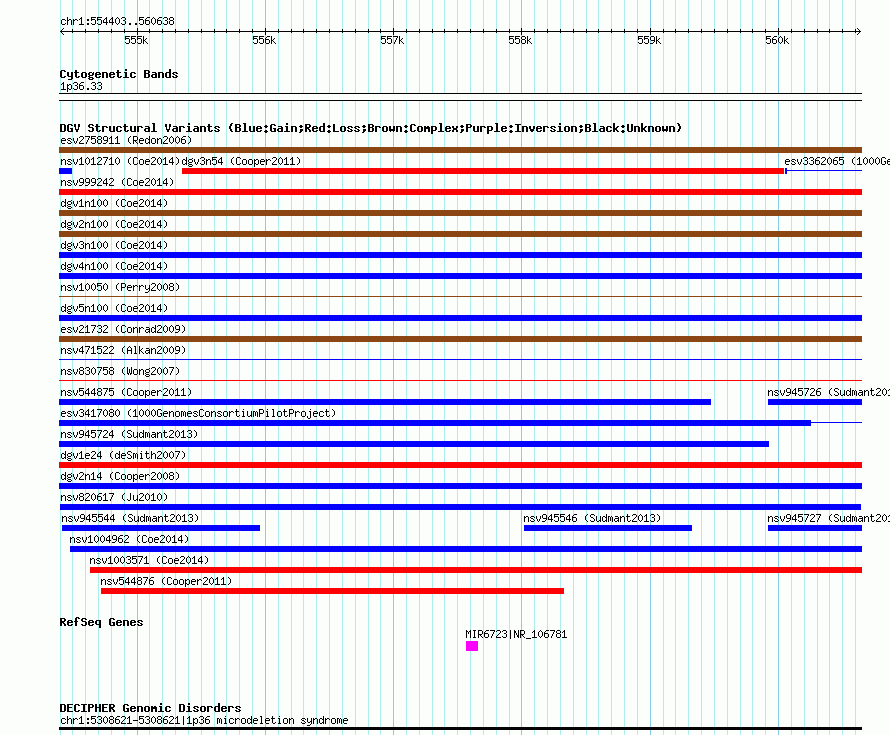
Task: Click the nsv820617 (Ju2010) label
Action: click(x=114, y=497)
